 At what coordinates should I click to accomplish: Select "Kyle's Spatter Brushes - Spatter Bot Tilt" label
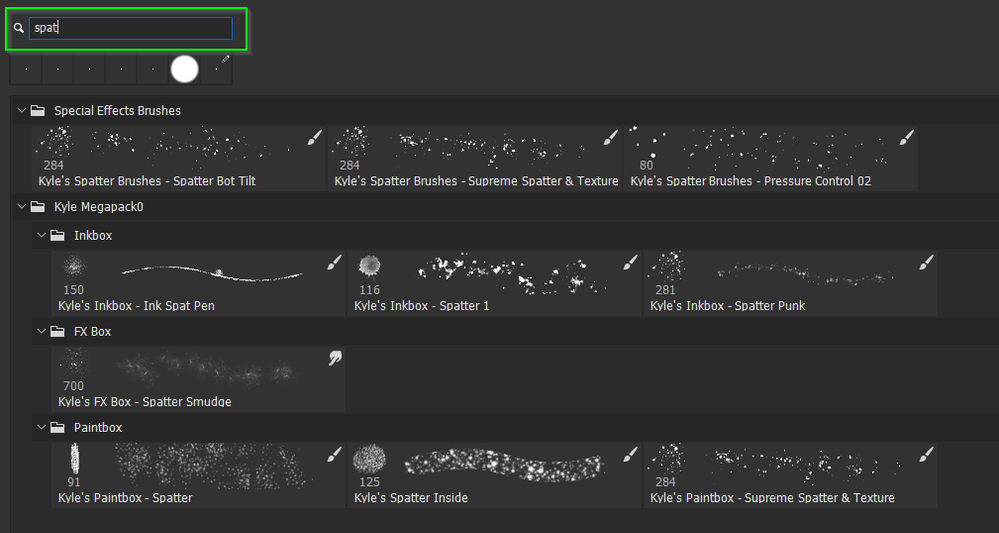click(x=147, y=181)
